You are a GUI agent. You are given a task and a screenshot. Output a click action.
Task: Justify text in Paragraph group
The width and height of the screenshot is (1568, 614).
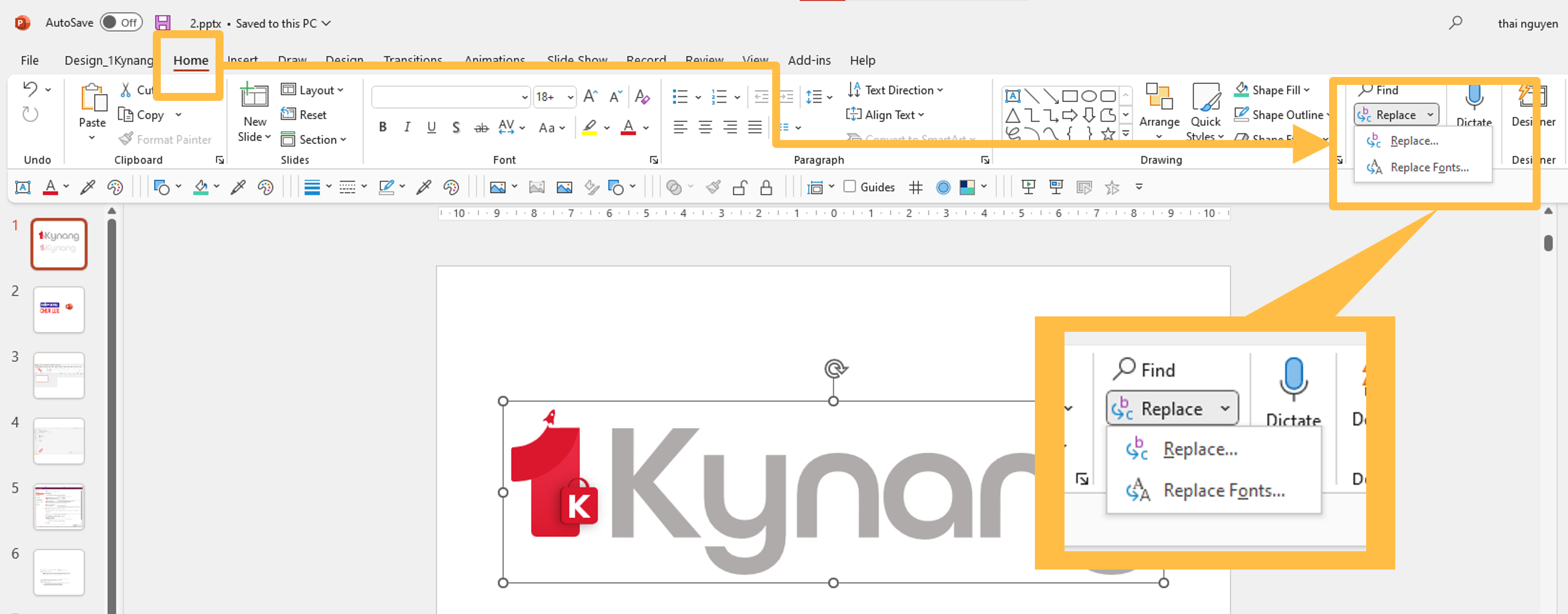[755, 127]
